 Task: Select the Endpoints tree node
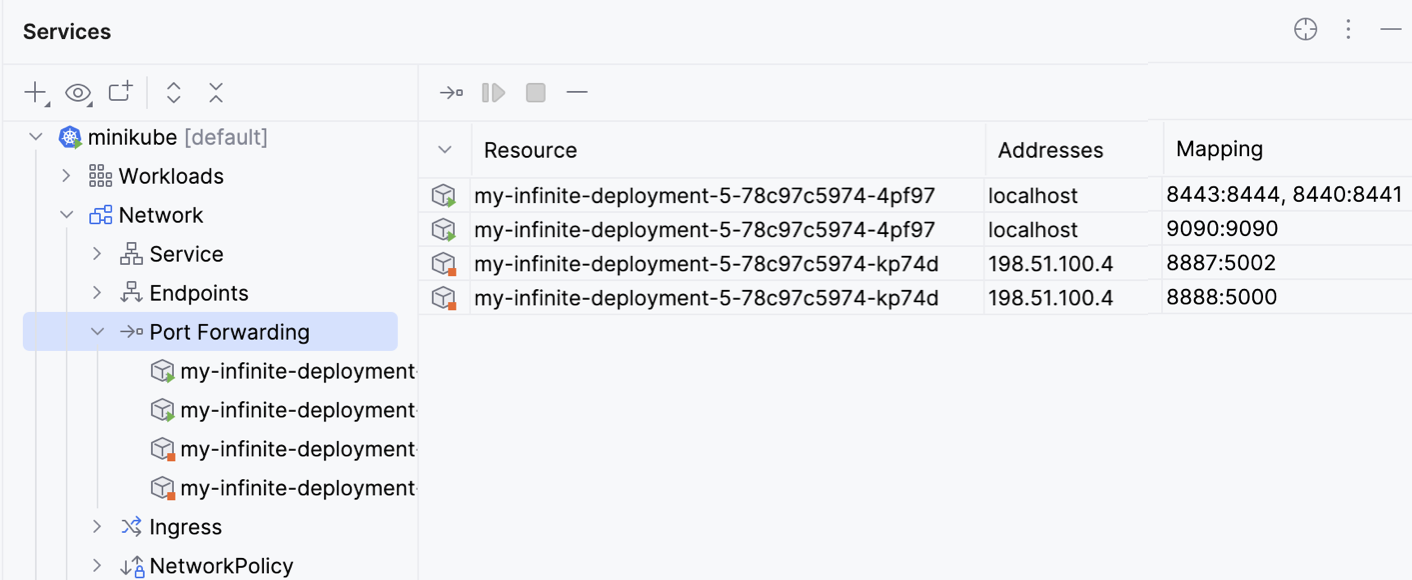coord(199,292)
